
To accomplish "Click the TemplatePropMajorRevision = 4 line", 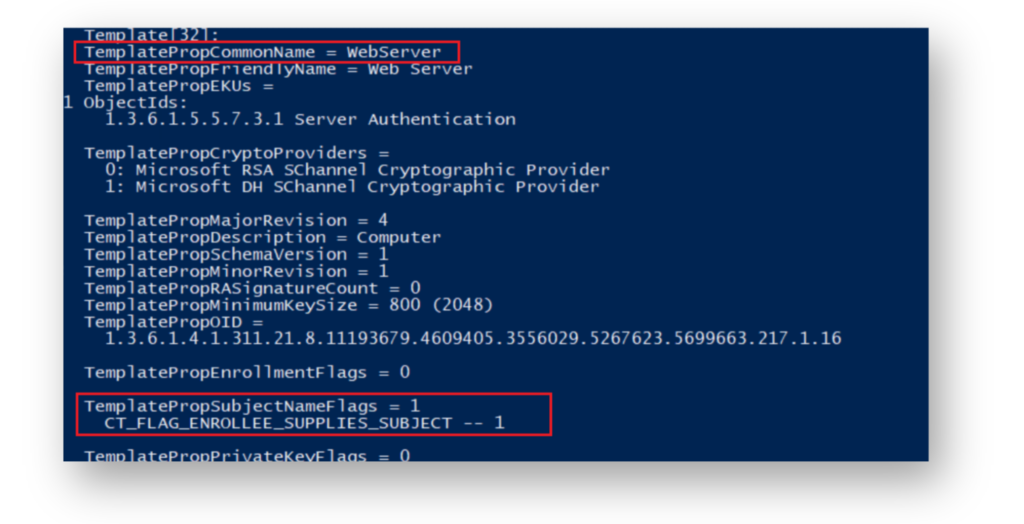I will 236,221.
